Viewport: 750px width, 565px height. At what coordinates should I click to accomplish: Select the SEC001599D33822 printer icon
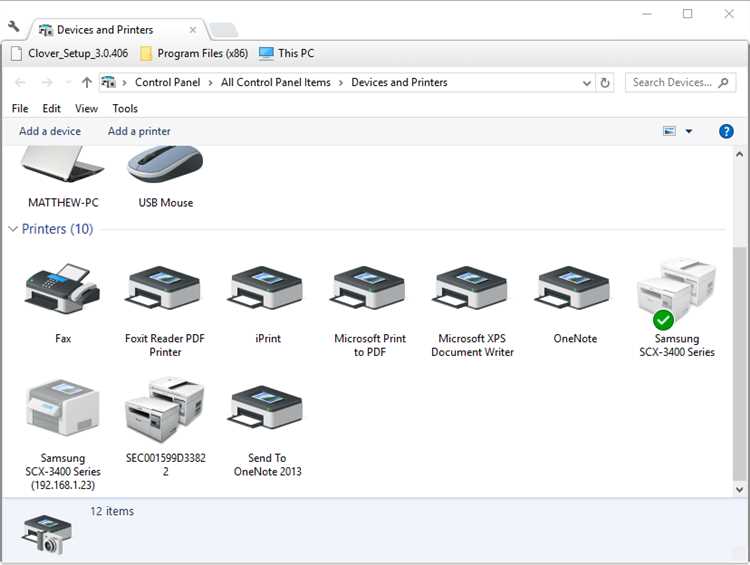[165, 409]
